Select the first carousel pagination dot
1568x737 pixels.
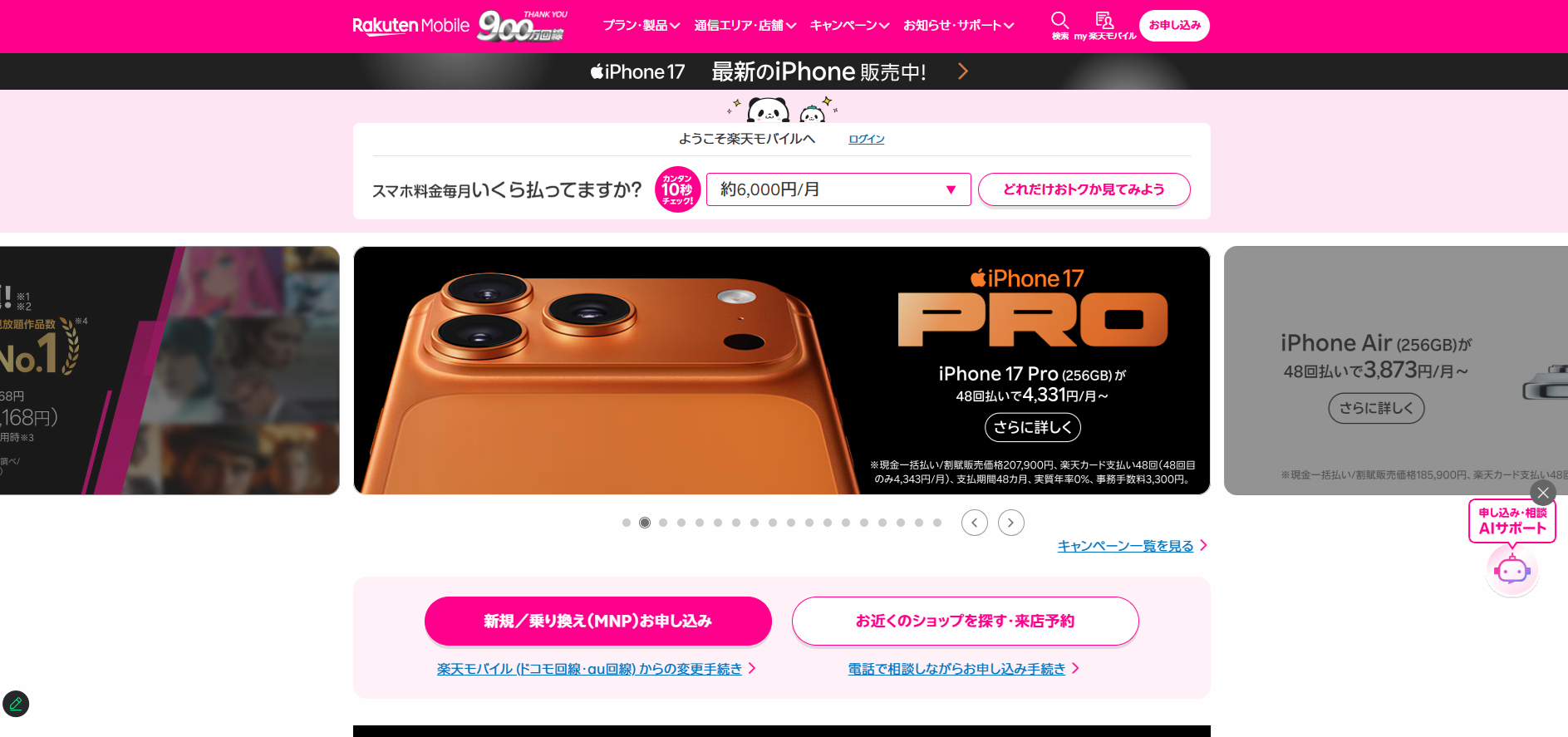coord(627,523)
